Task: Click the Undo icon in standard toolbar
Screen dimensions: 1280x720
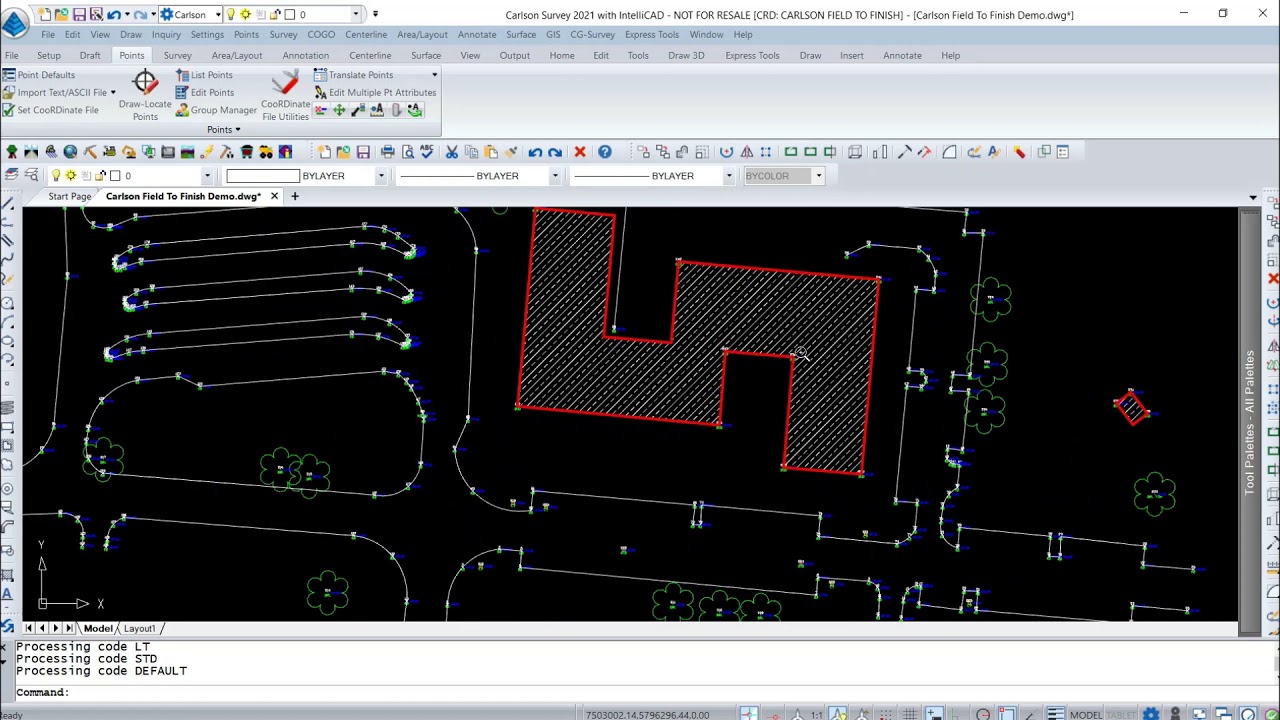Action: 536,152
